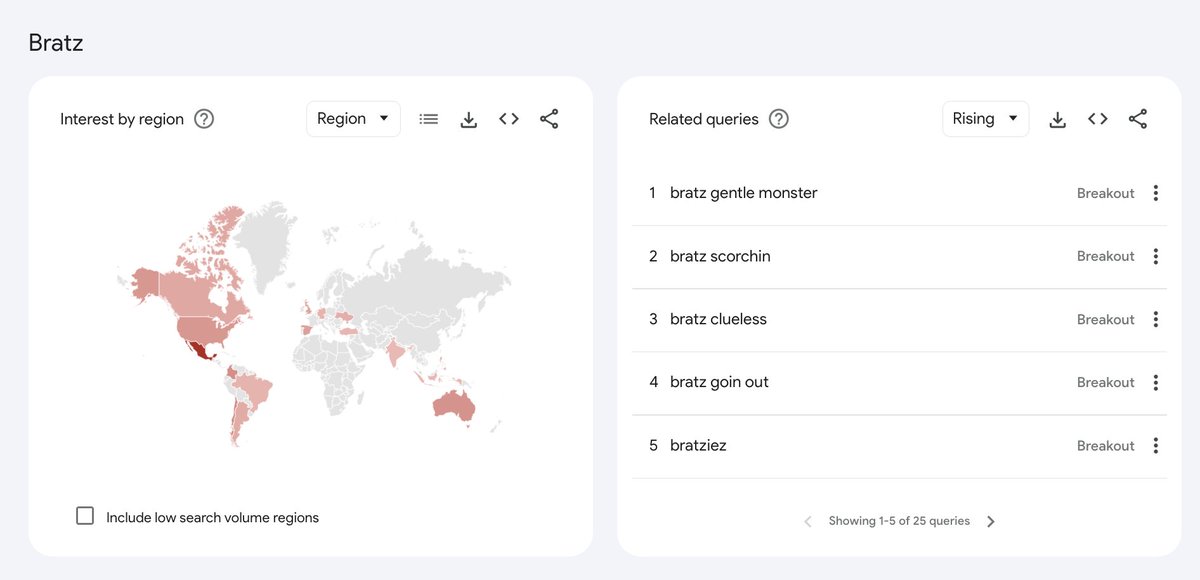Get embed code for Related queries
The image size is (1200, 580).
(x=1097, y=119)
